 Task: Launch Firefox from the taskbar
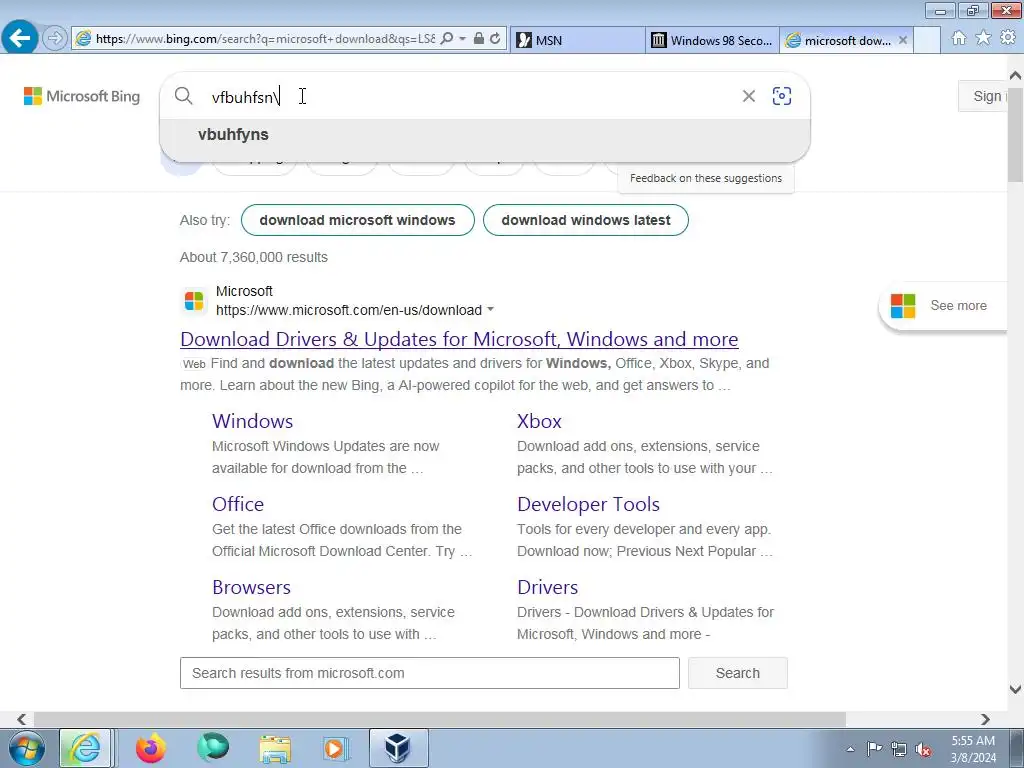pos(151,748)
